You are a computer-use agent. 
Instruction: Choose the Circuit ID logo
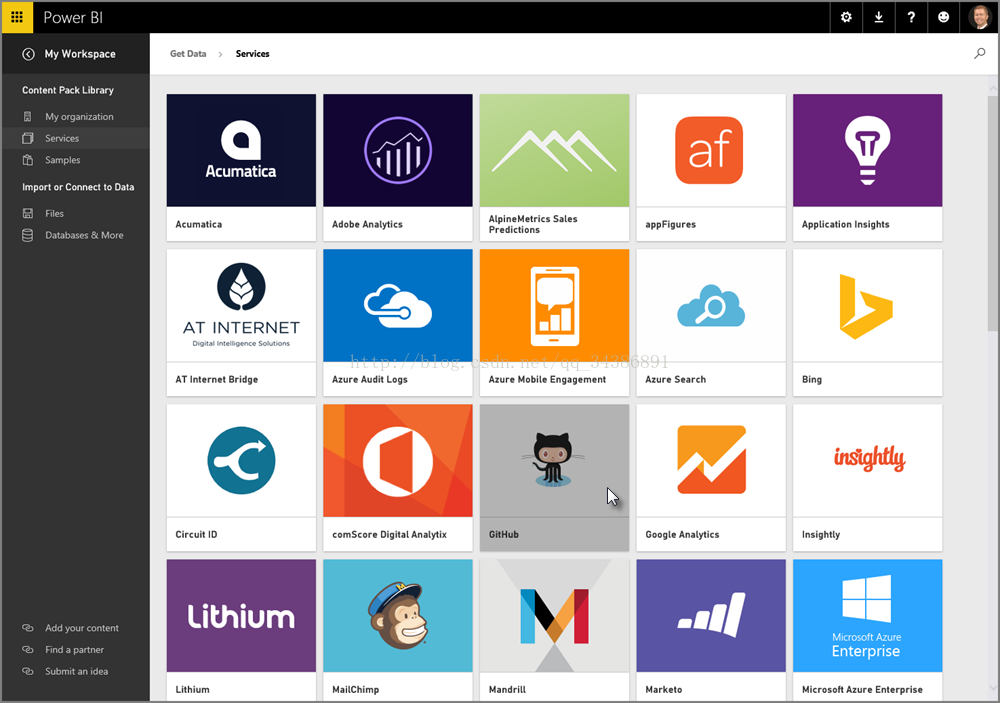click(241, 461)
